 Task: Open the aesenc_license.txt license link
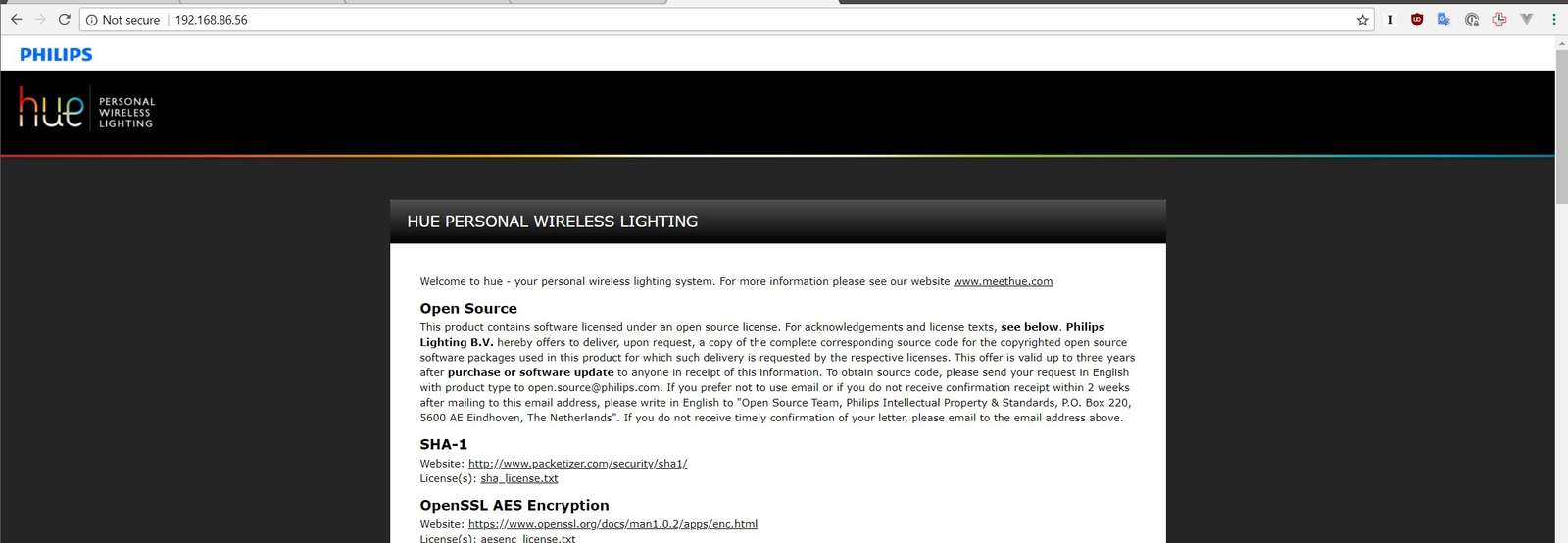tap(527, 538)
